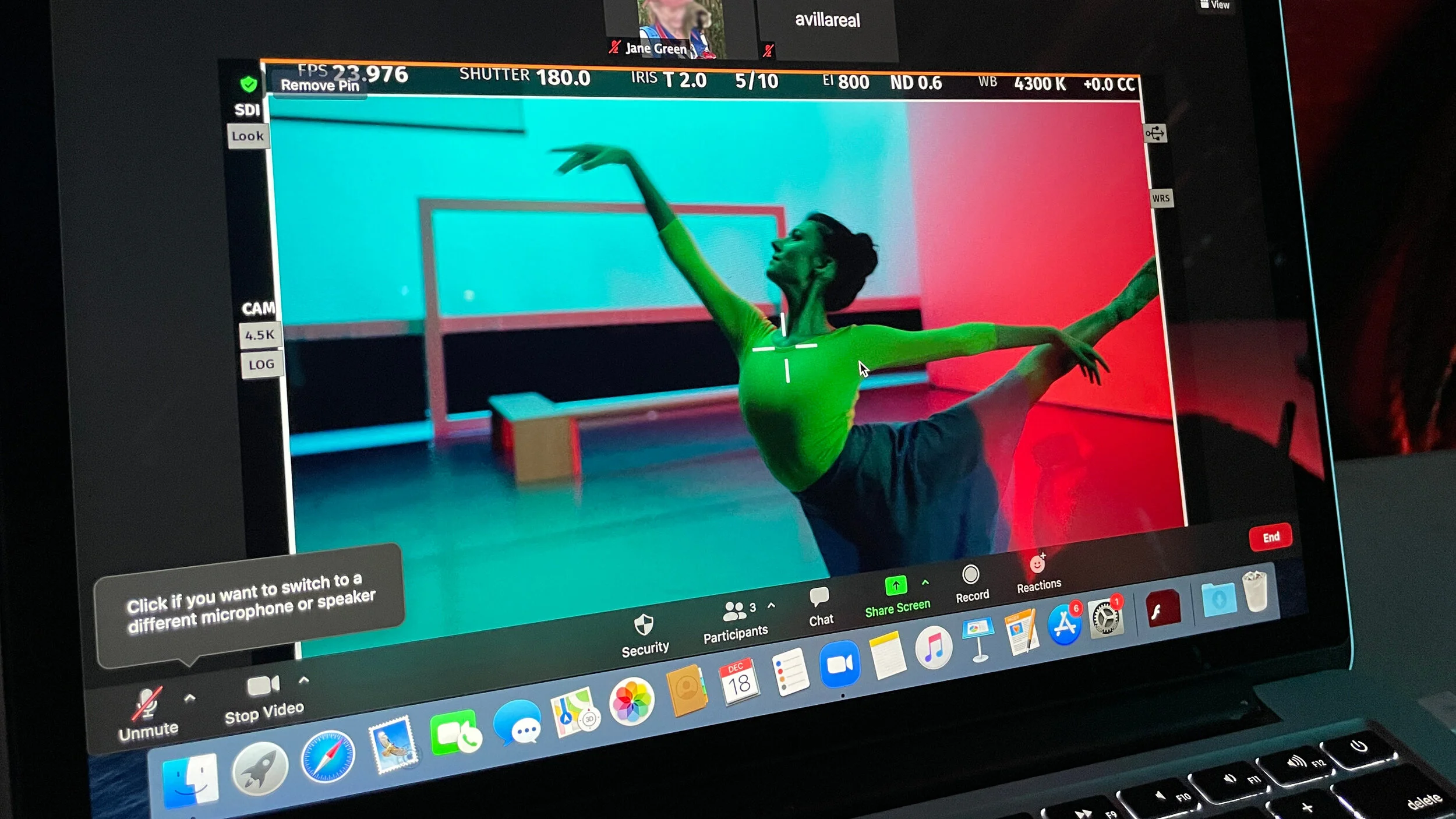Viewport: 1456px width, 819px height.
Task: Toggle Stop Video camera button
Action: 263,686
